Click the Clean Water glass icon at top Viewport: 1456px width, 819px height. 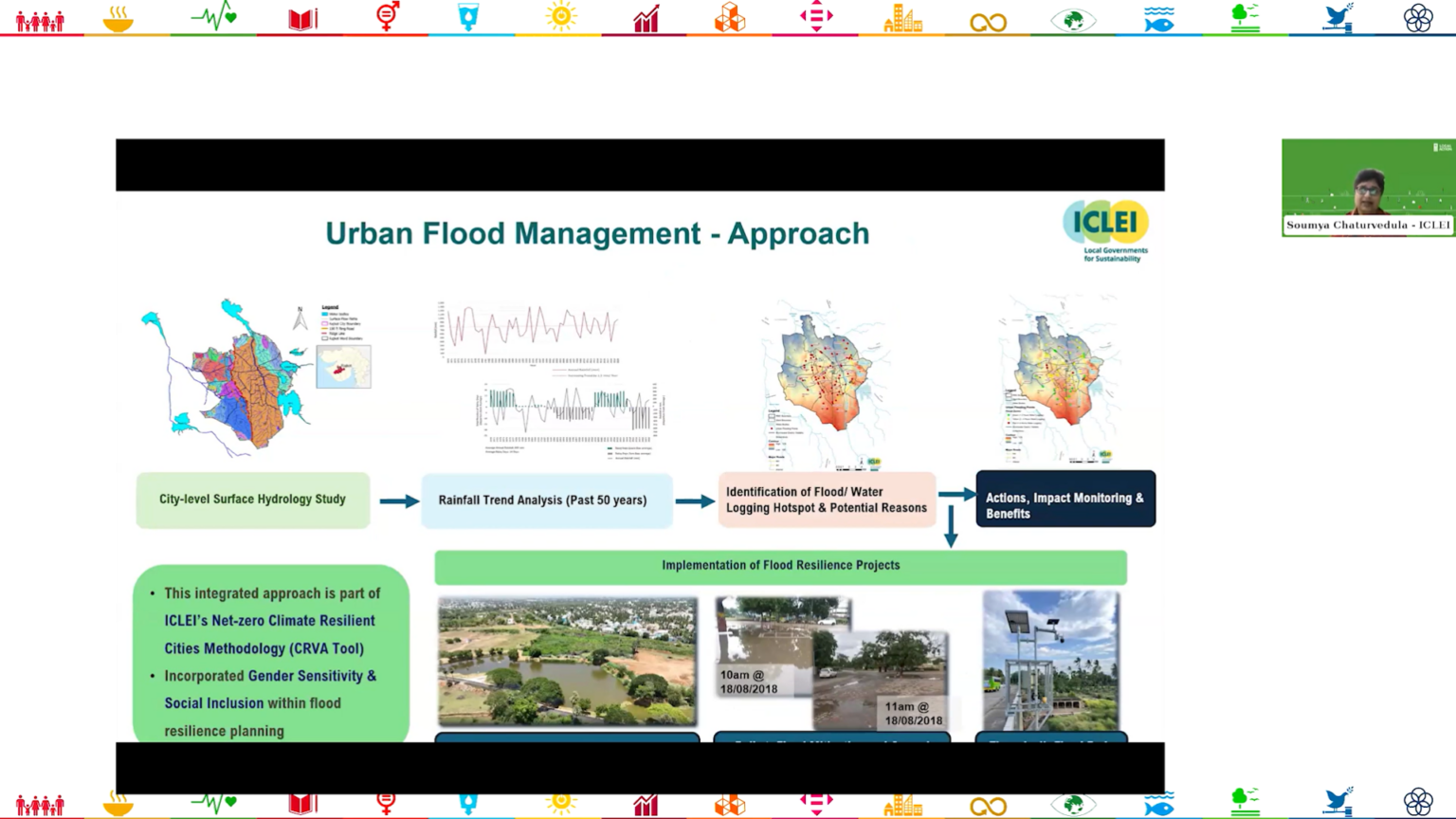pos(468,17)
